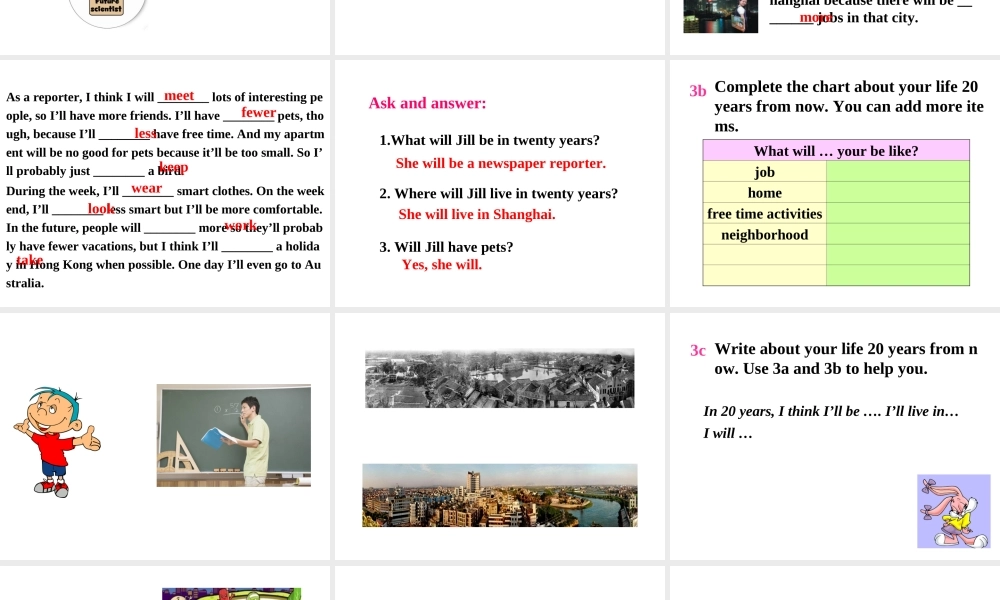
Task: Click the red word 'keep' in the passage
Action: 173,168
